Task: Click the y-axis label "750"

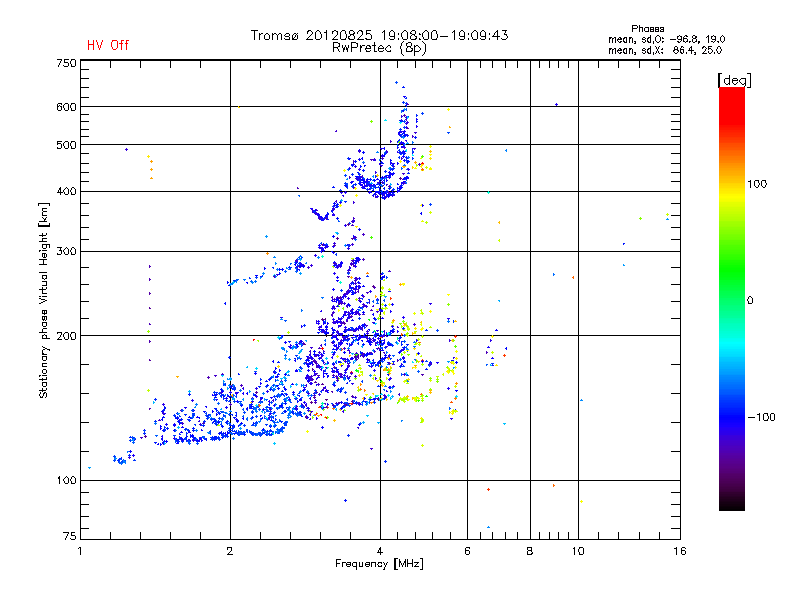Action: point(66,64)
